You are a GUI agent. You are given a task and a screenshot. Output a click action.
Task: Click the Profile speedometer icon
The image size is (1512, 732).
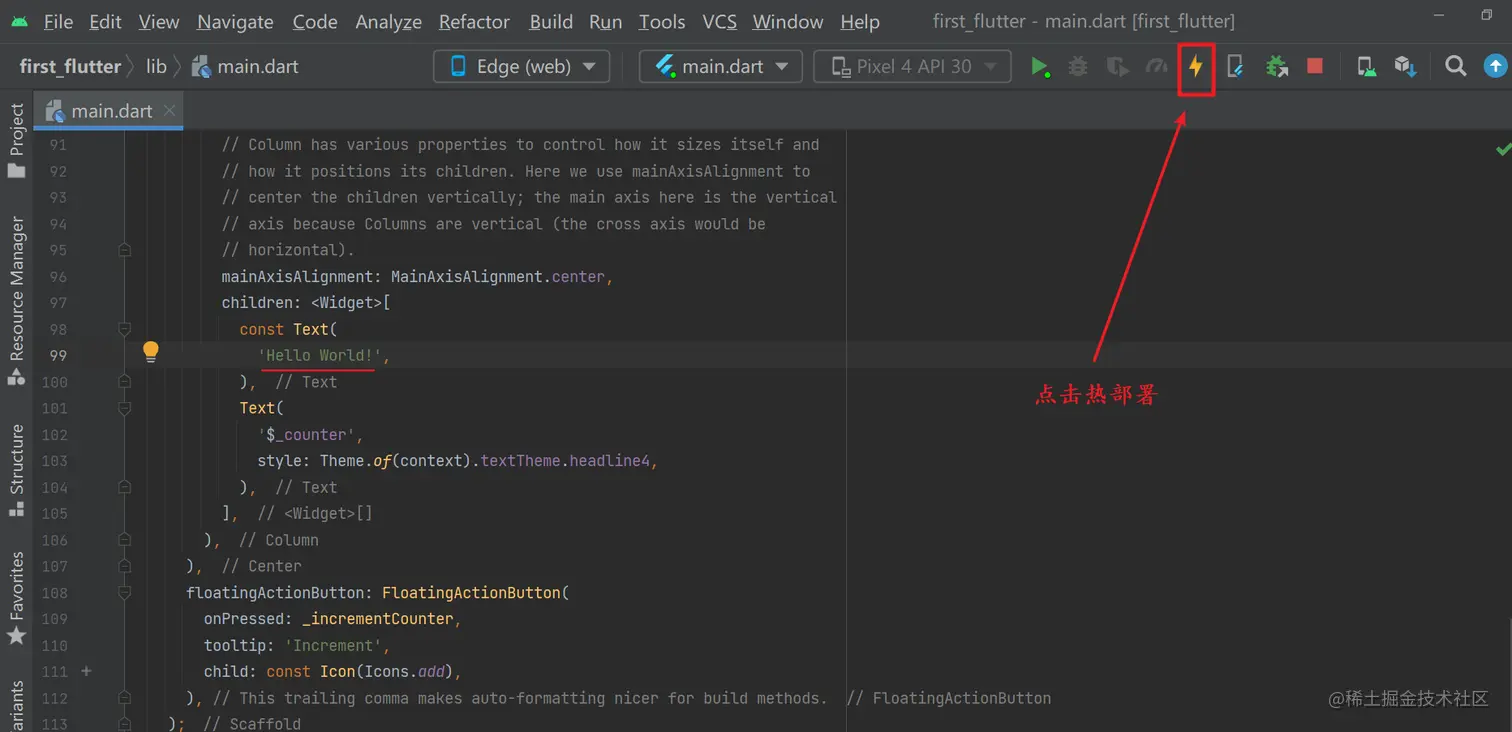[x=1157, y=67]
